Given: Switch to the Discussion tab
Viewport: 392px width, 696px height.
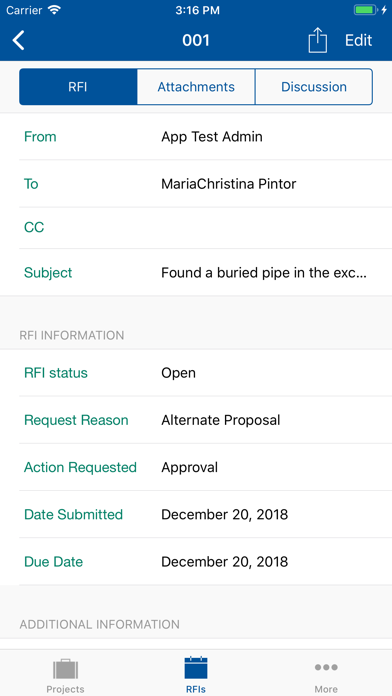Looking at the screenshot, I should click(x=314, y=87).
